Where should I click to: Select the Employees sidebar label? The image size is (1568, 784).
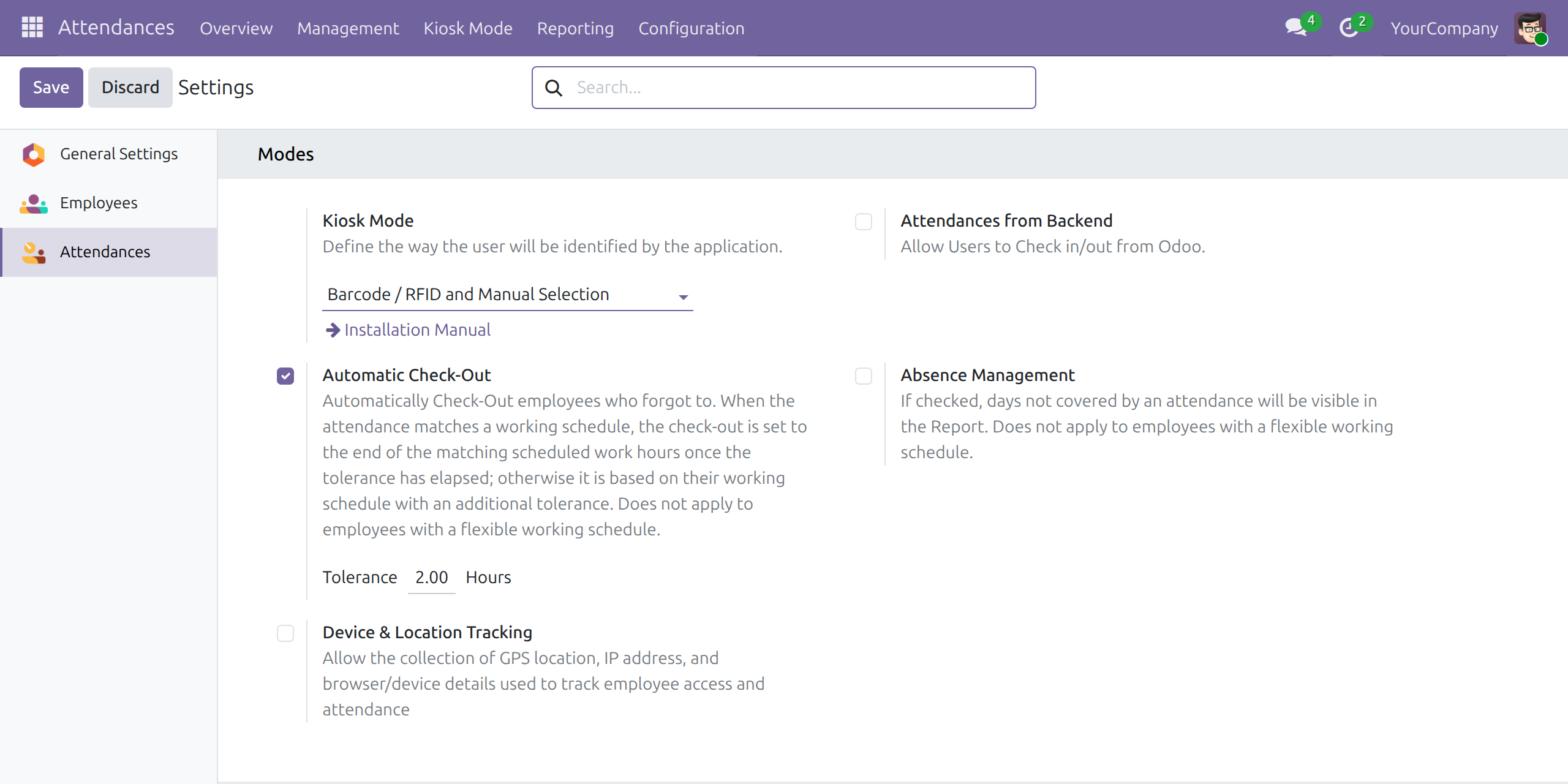(x=99, y=203)
